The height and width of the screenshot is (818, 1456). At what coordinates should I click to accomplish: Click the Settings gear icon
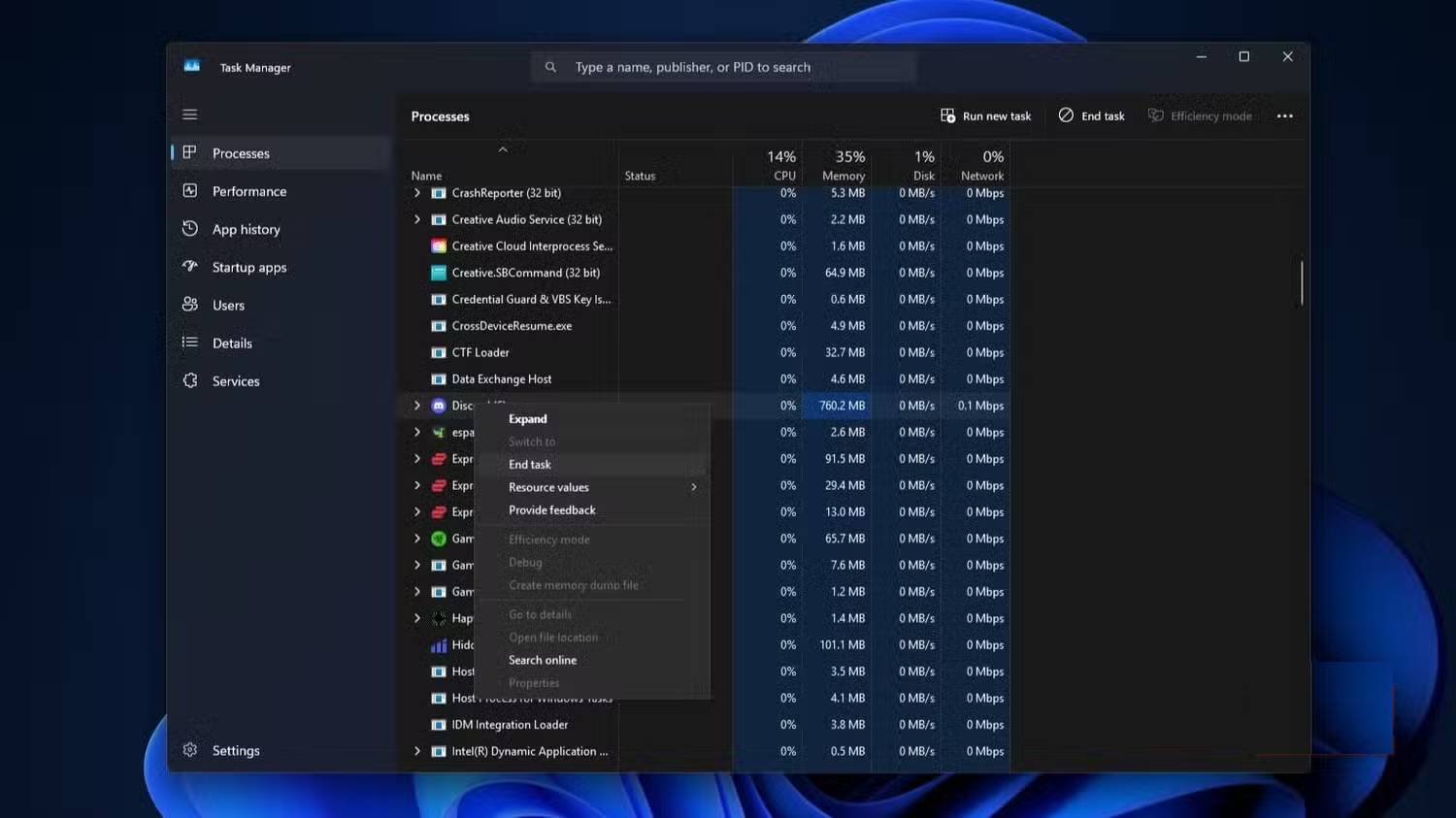tap(190, 750)
